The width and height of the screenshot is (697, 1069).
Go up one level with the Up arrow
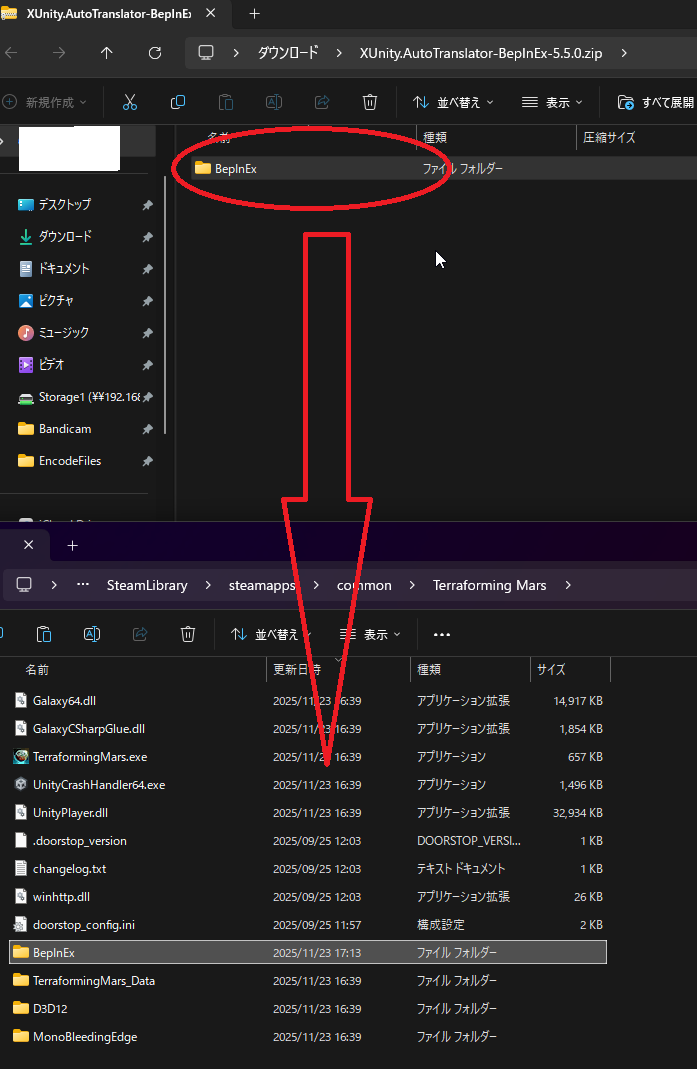pyautogui.click(x=107, y=53)
